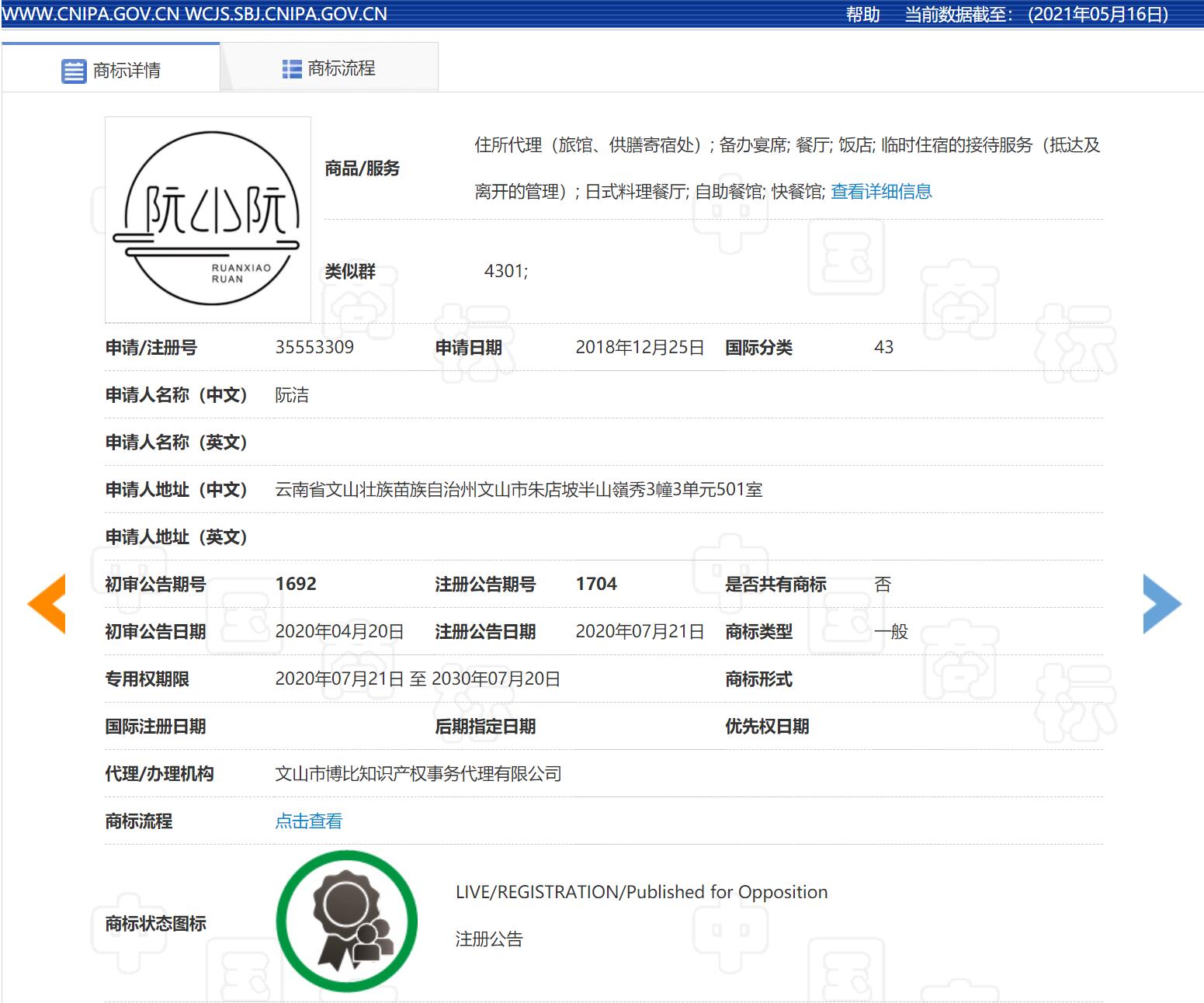This screenshot has width=1204, height=1003.
Task: Click the 申请/注册号 label
Action: 151,347
